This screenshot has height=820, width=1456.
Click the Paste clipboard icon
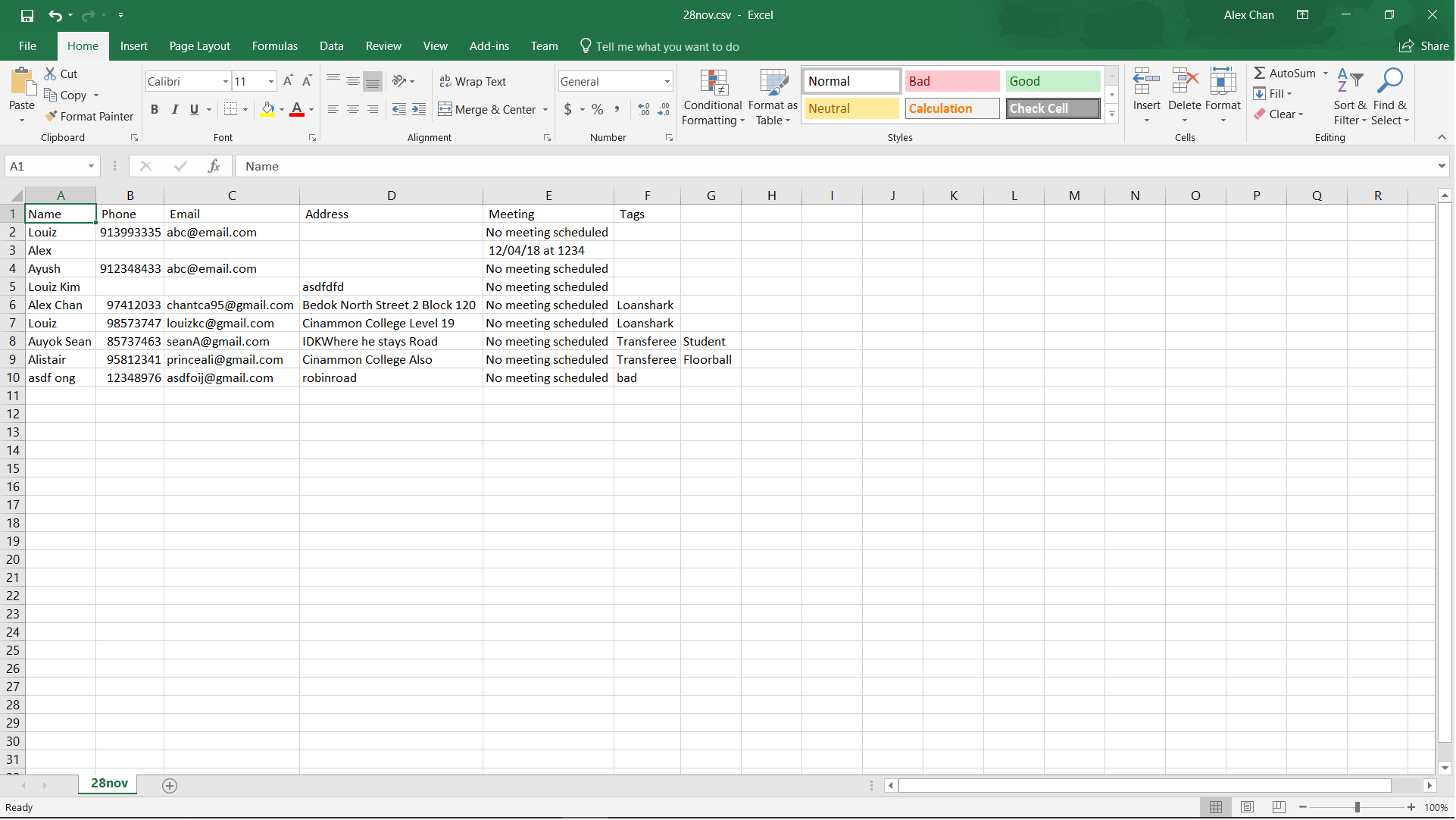[22, 82]
